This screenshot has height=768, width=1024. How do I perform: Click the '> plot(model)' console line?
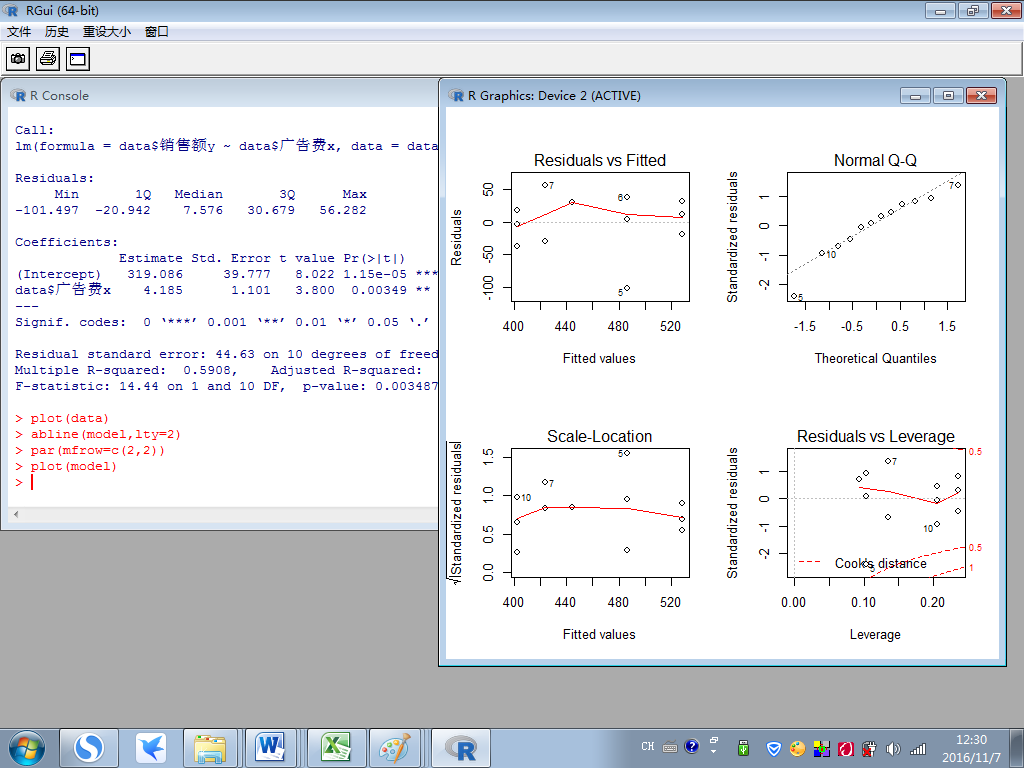click(x=66, y=466)
